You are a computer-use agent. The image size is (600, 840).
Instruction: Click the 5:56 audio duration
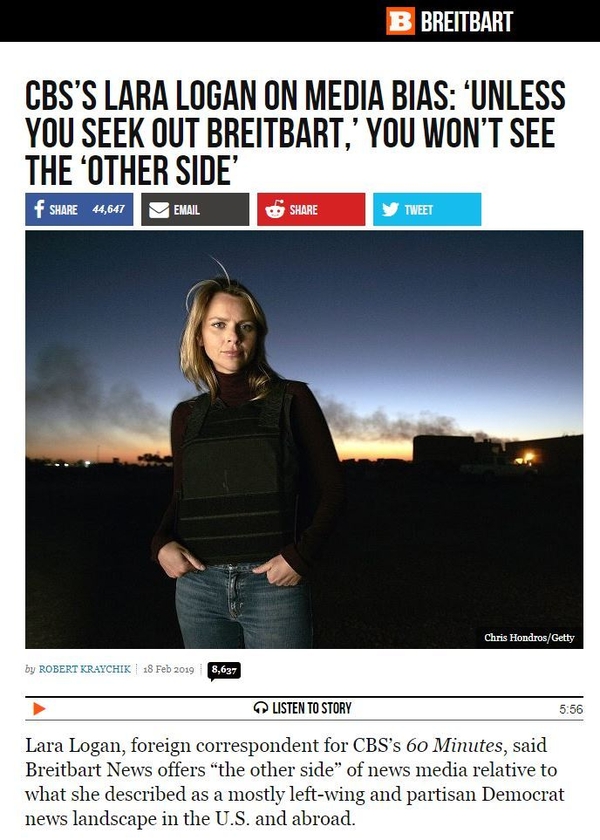coord(571,709)
